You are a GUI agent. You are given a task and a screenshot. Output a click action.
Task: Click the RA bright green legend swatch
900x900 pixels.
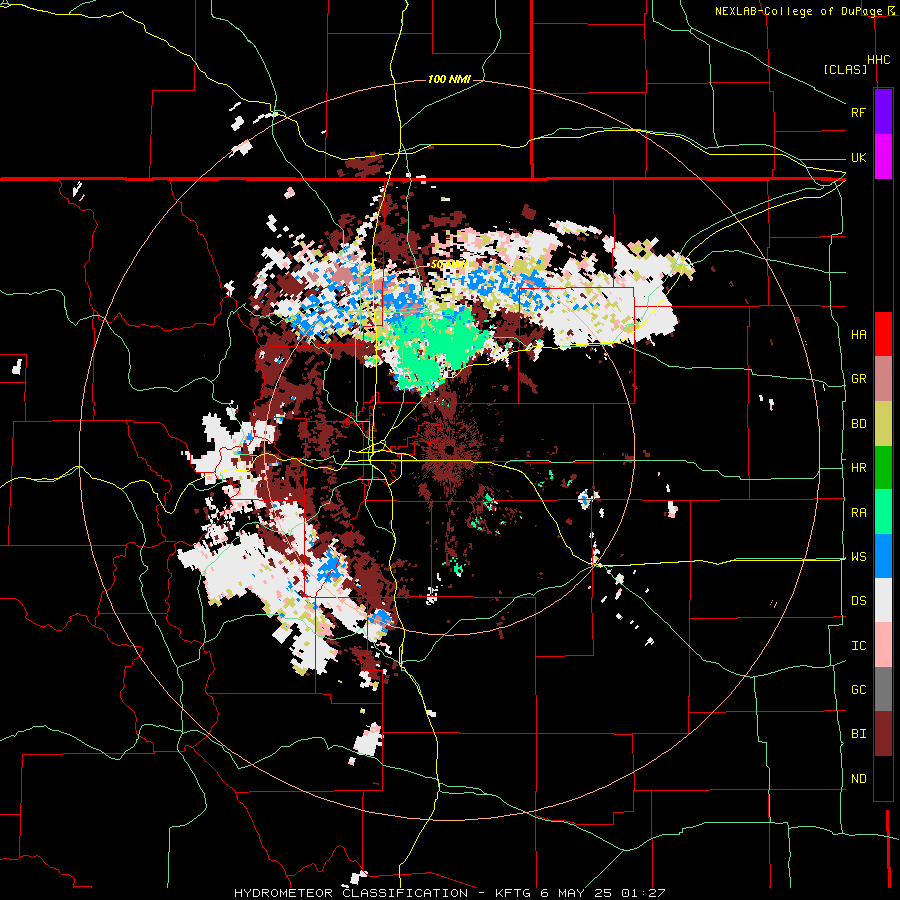pos(883,512)
